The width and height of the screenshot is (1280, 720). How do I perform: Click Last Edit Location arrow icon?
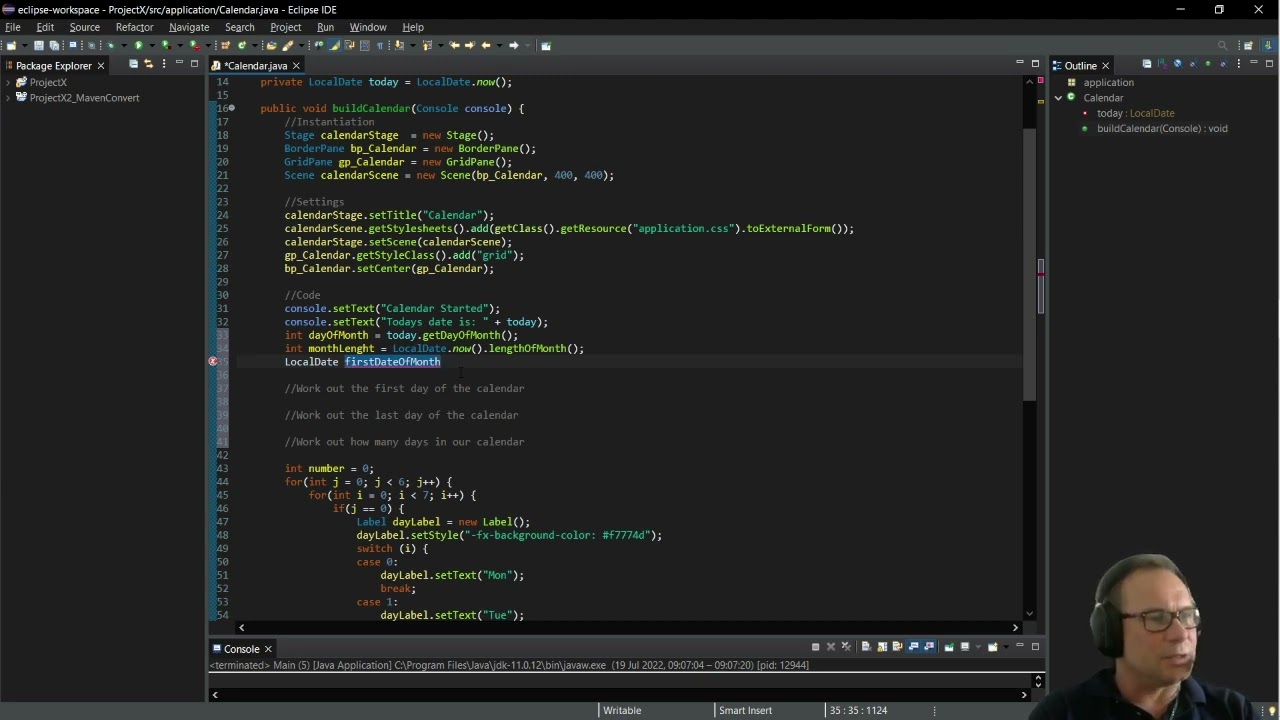tap(455, 45)
